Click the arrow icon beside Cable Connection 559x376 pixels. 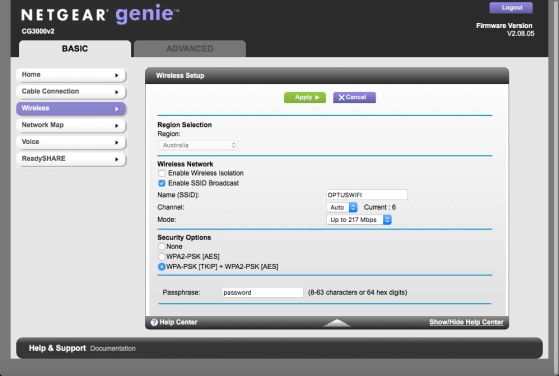[117, 92]
